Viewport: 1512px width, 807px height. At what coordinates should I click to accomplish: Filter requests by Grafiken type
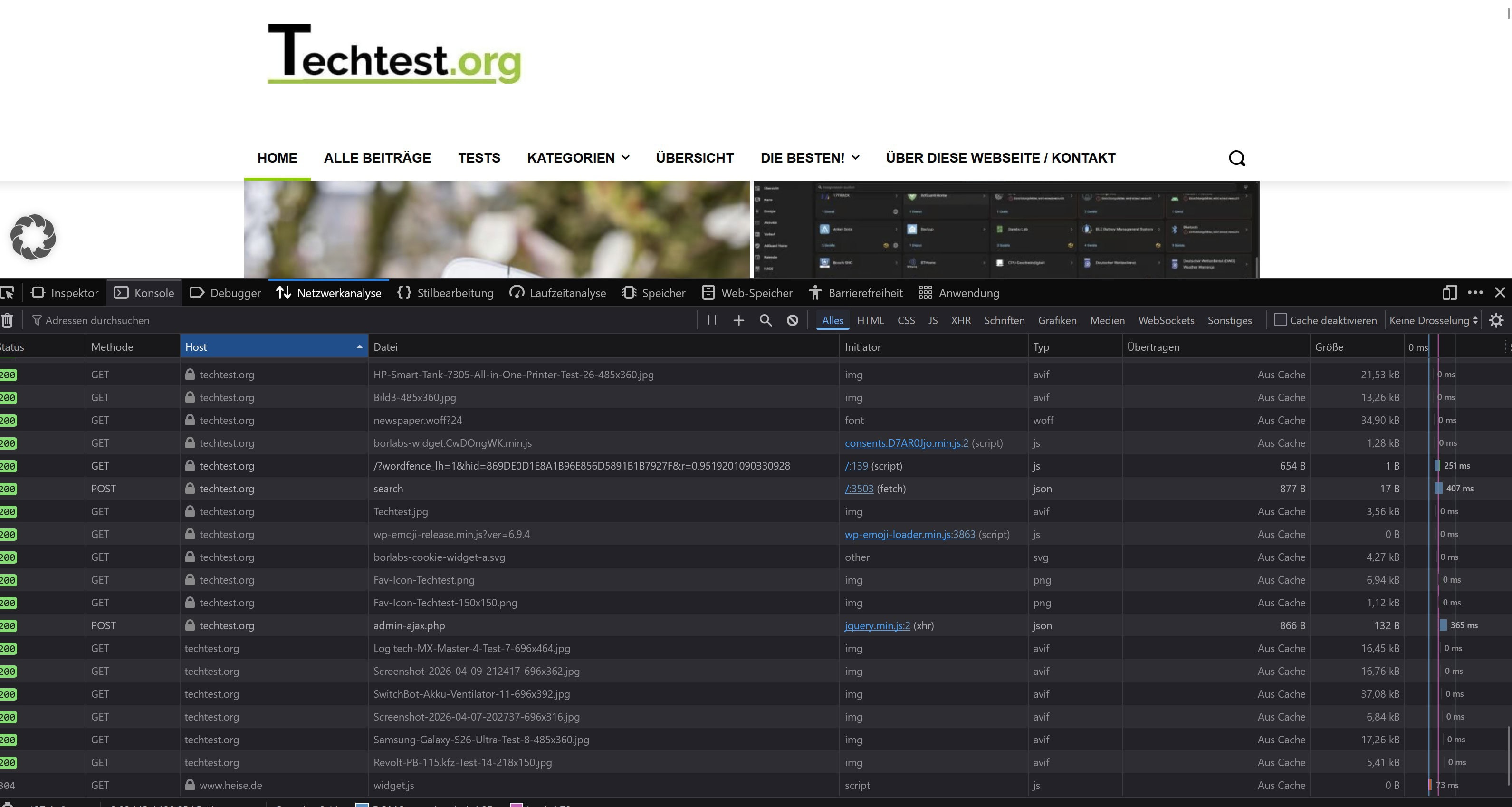(1056, 320)
